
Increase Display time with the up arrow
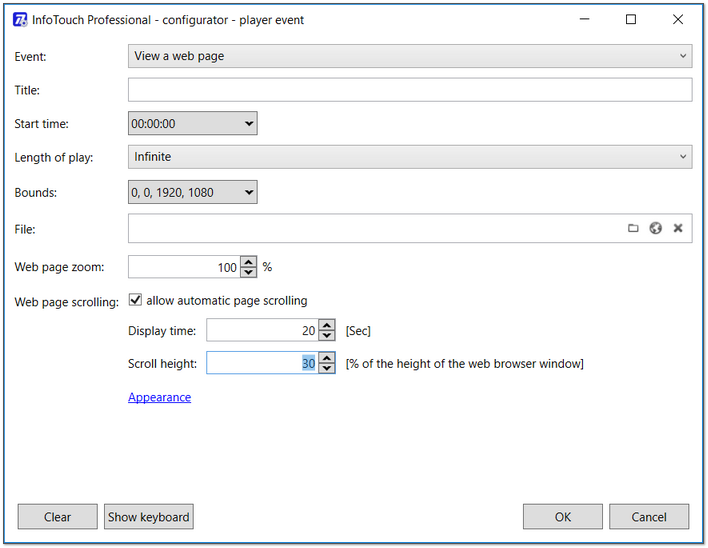[x=327, y=325]
